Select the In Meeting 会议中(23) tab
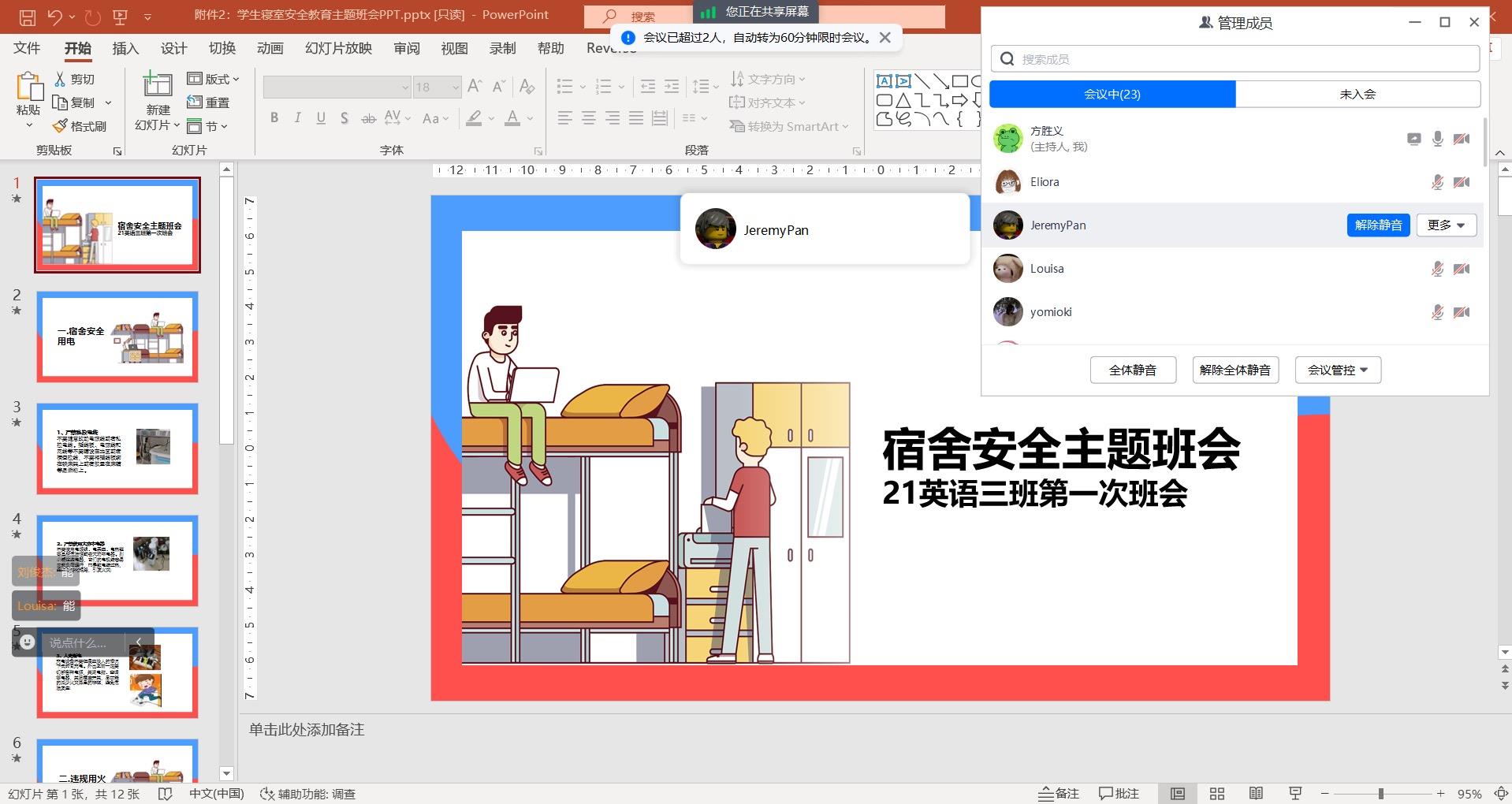 [x=1112, y=94]
